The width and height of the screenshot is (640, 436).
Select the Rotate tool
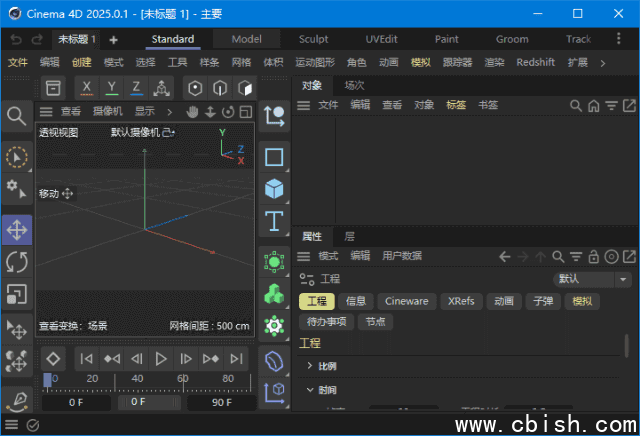pyautogui.click(x=17, y=262)
